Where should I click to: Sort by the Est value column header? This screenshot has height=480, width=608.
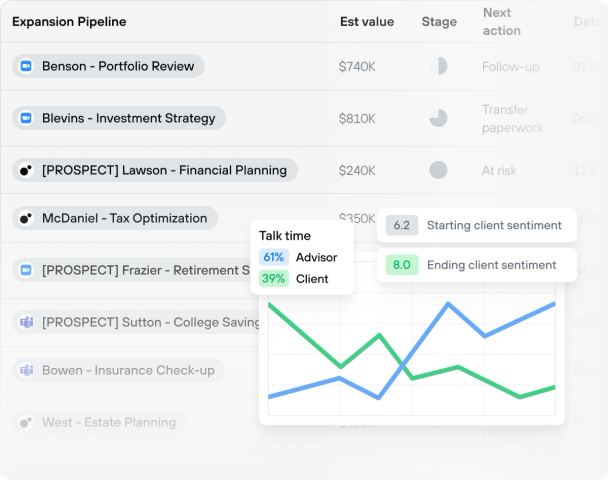tap(366, 21)
